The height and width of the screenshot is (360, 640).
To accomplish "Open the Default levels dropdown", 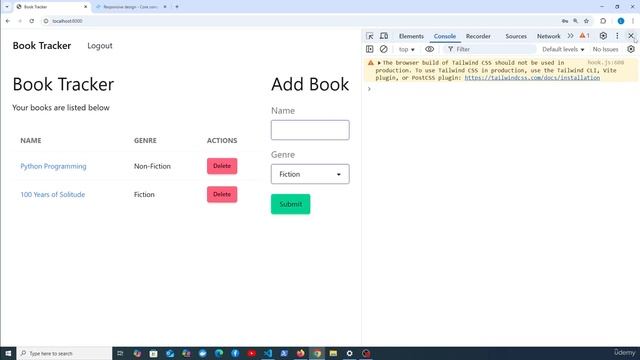I will (563, 49).
